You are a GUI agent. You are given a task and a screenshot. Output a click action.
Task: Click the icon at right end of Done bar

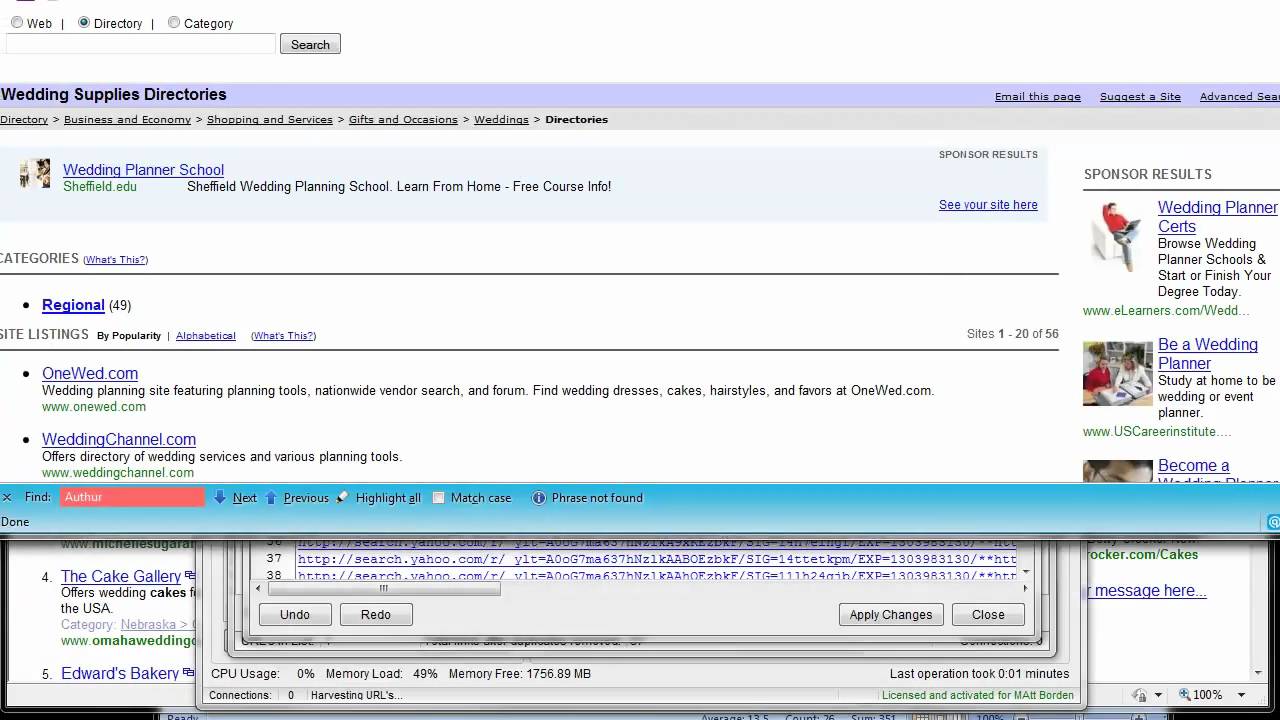pyautogui.click(x=1273, y=522)
